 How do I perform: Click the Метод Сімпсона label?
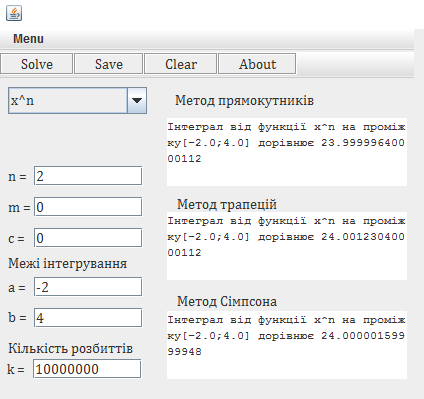(x=227, y=301)
